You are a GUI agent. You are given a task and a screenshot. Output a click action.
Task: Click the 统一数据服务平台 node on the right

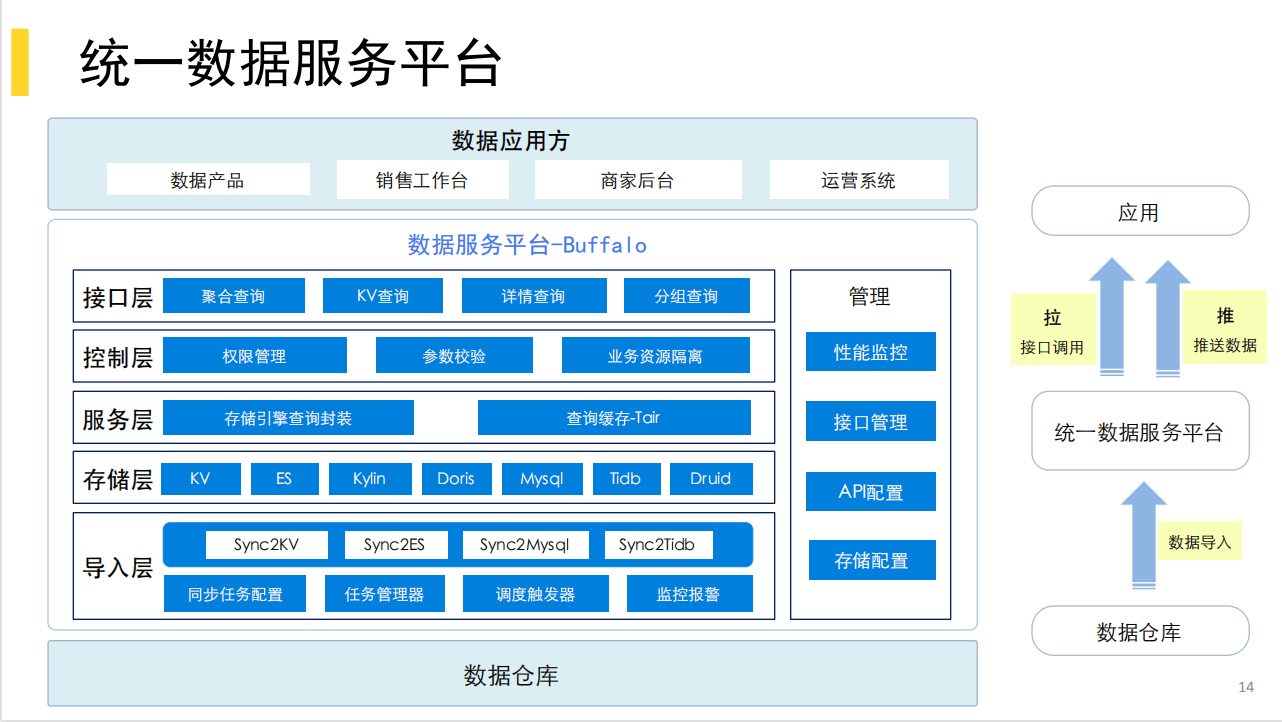[x=1140, y=430]
